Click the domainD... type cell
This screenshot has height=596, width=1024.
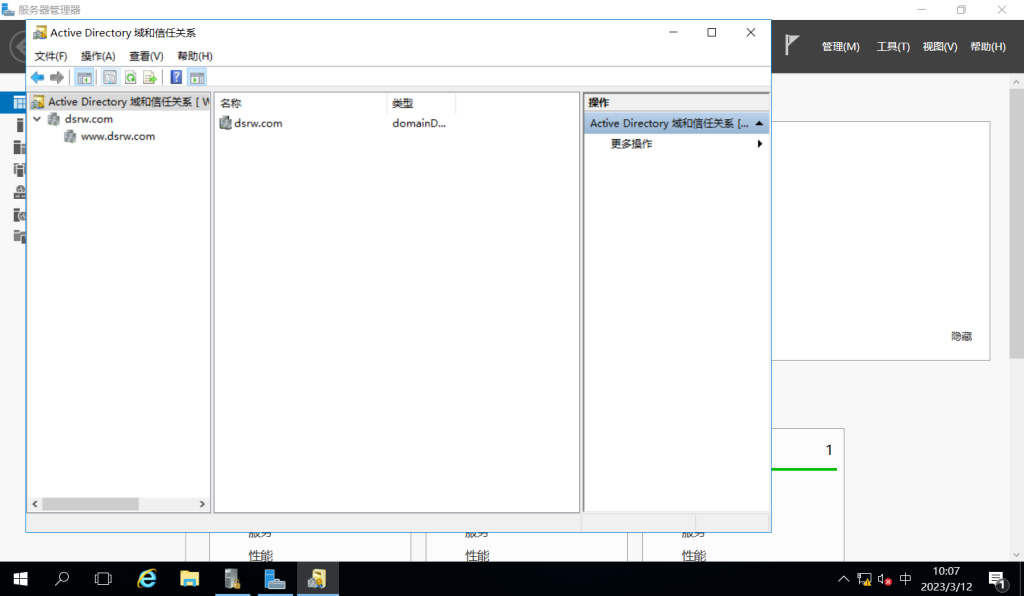click(x=419, y=123)
